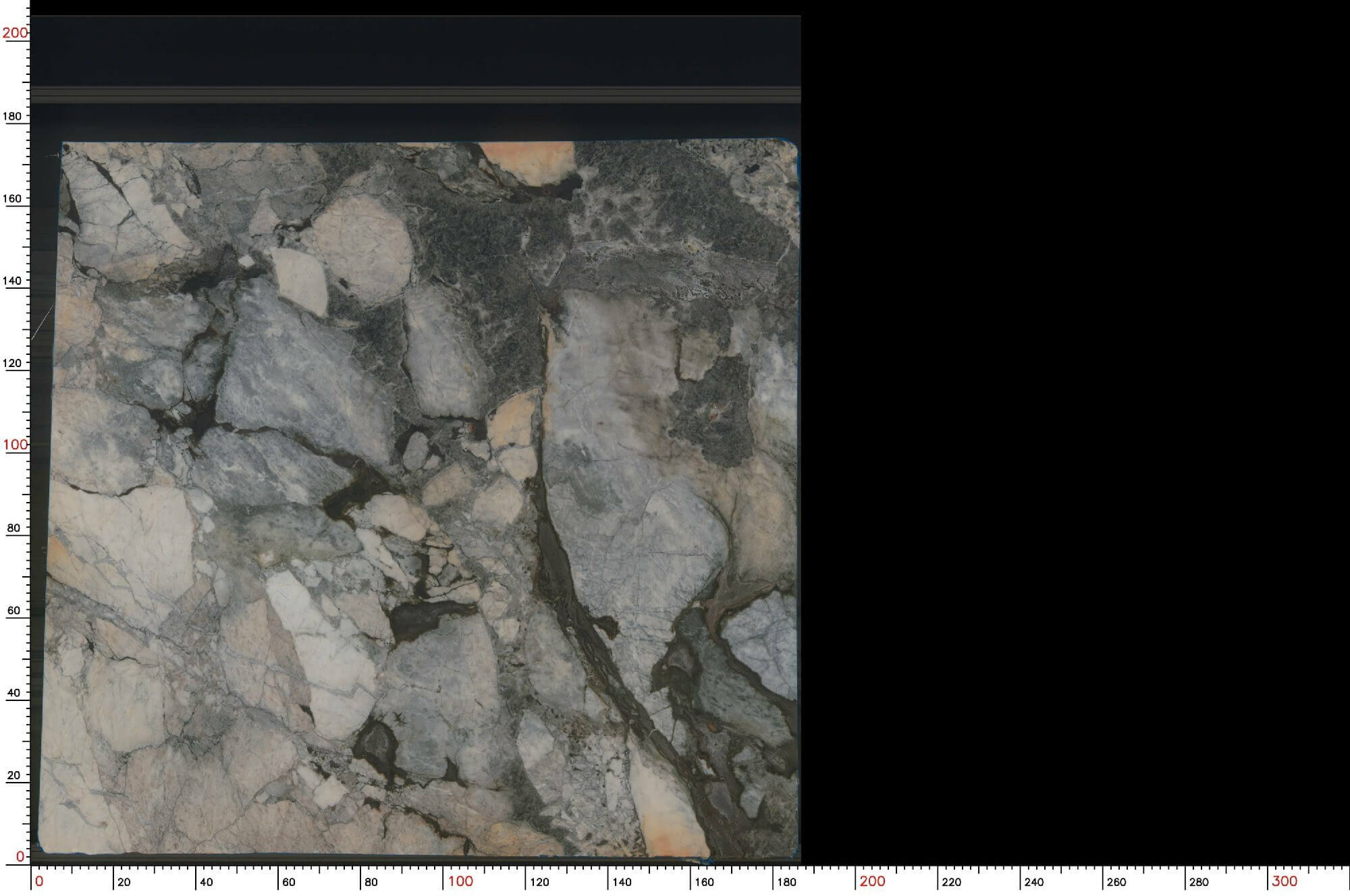1350x896 pixels.
Task: Click the 20 label on the vertical ruler
Action: [x=13, y=775]
